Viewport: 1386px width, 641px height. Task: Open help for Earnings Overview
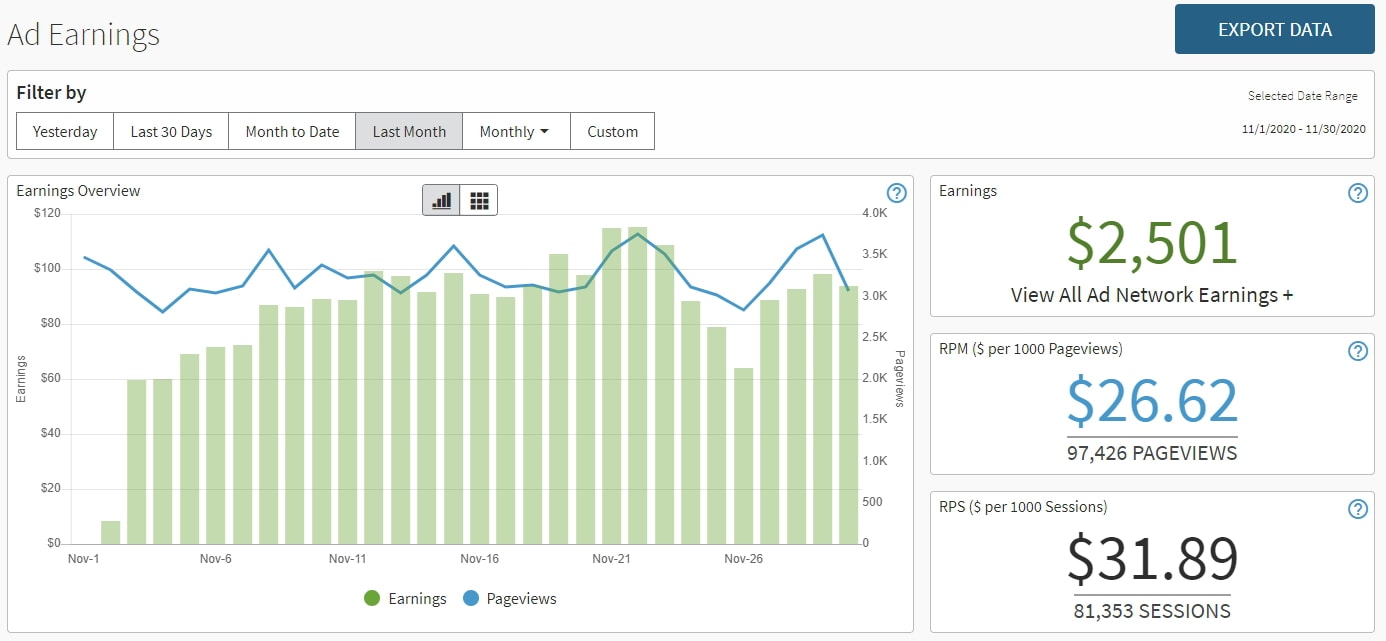coord(896,193)
